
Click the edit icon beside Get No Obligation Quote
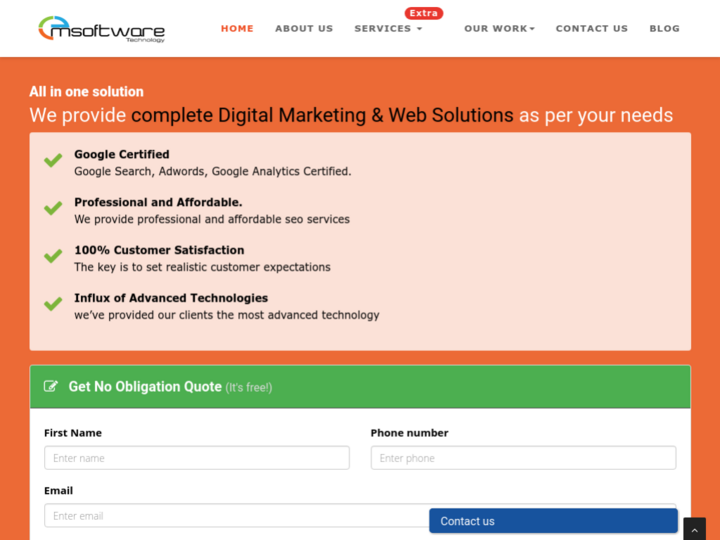pos(51,387)
